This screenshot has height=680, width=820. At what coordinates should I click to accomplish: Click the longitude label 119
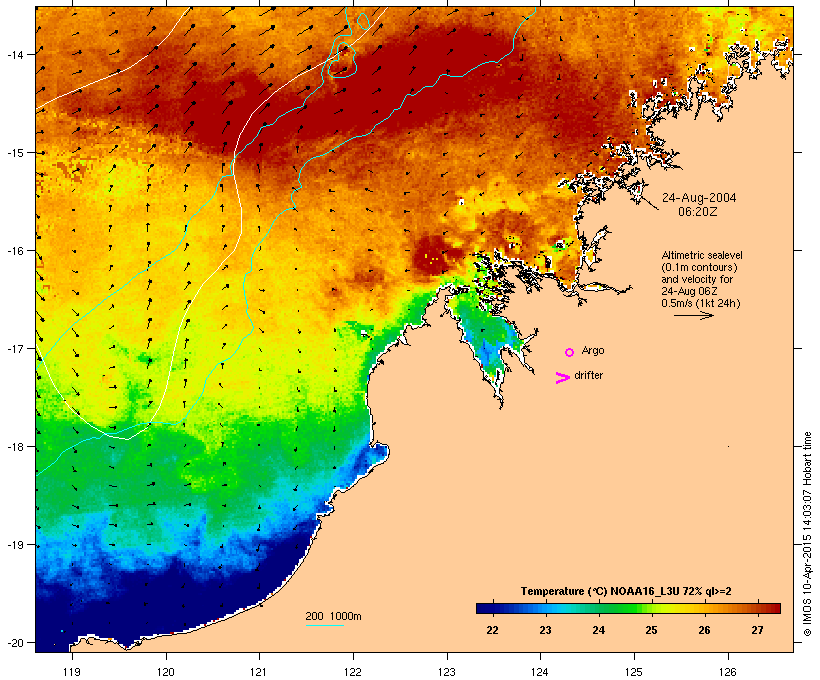pos(72,672)
